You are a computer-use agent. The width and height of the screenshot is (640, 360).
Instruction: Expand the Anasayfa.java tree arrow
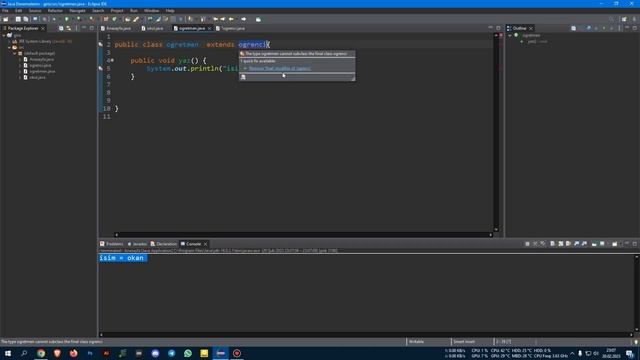pyautogui.click(x=20, y=59)
